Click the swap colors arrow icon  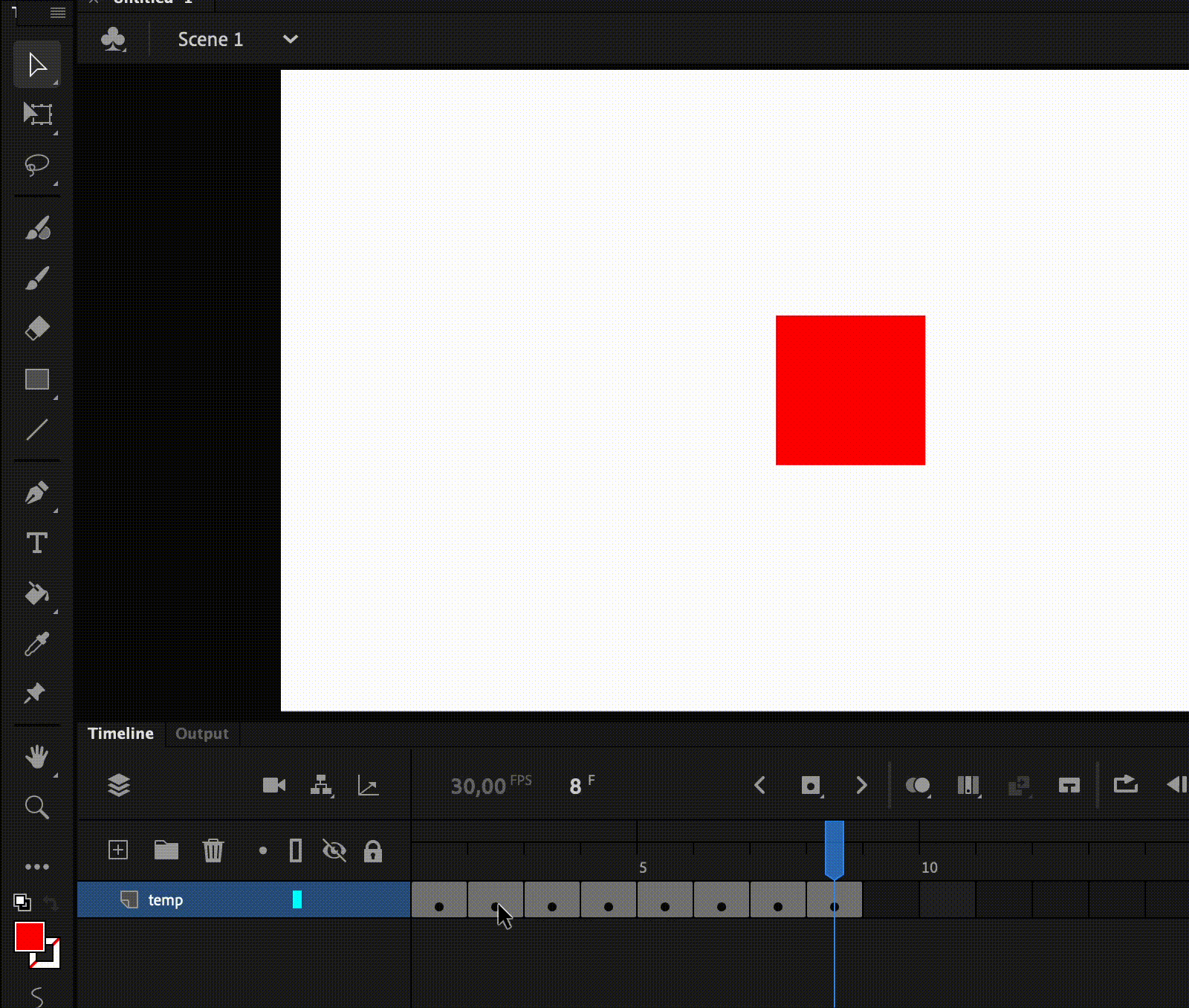(x=51, y=903)
